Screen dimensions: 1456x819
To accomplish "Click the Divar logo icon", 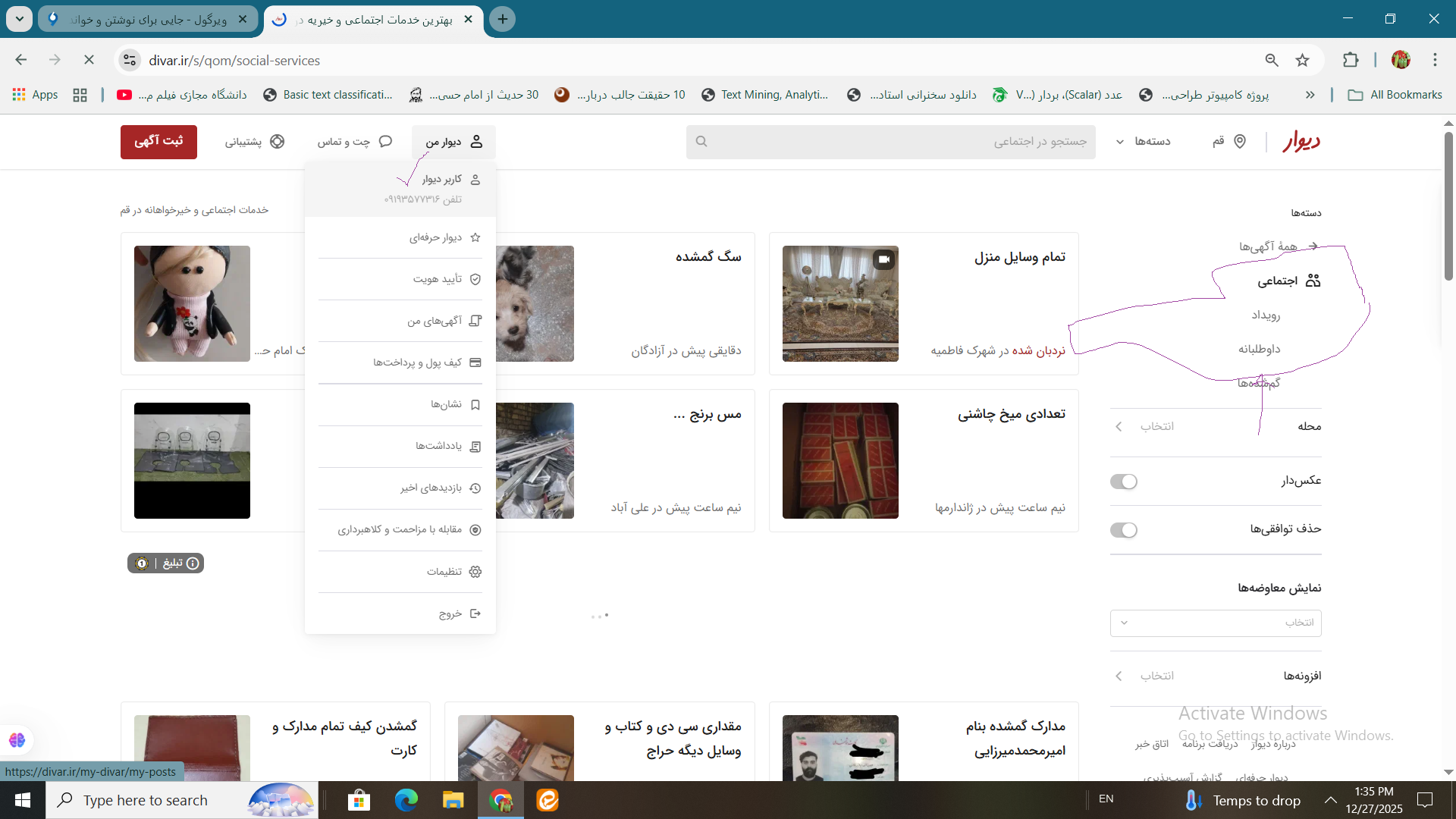I will tap(1301, 141).
